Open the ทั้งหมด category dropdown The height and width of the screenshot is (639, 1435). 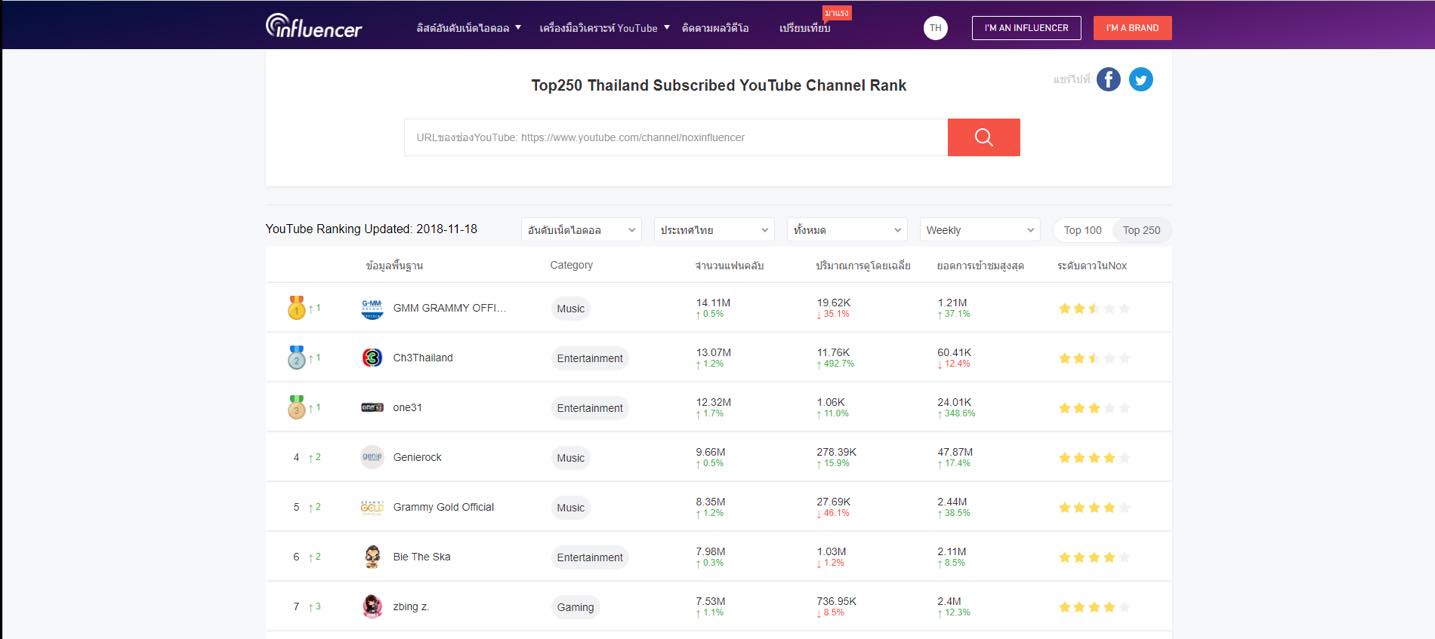point(847,230)
